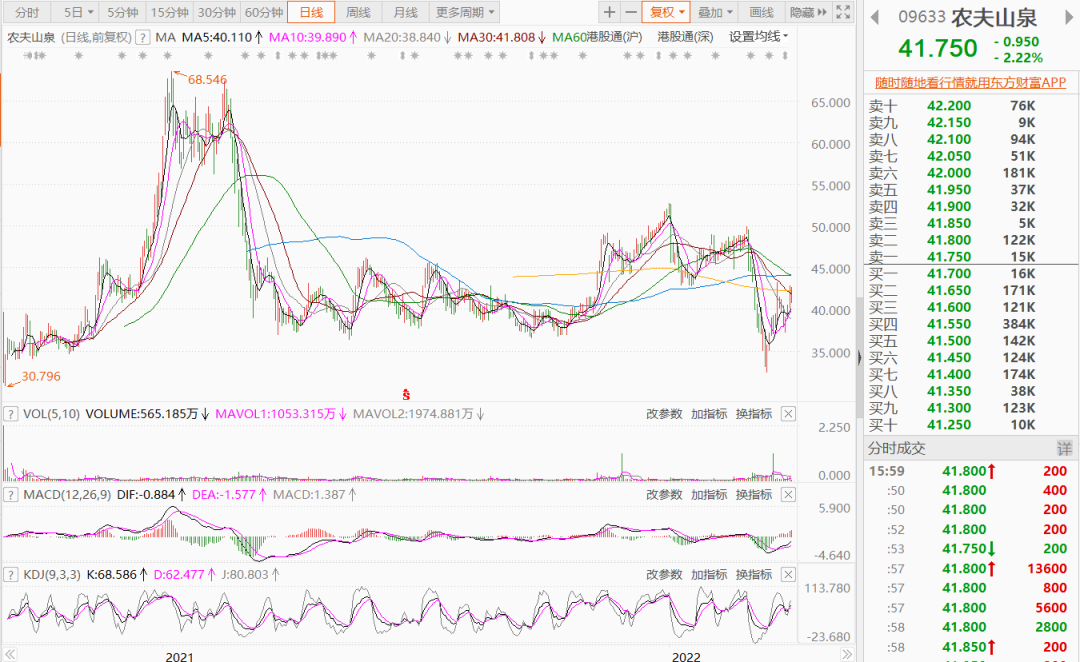Image resolution: width=1080 pixels, height=662 pixels.
Task: Toggle 隐藏 panel hide button
Action: (808, 12)
